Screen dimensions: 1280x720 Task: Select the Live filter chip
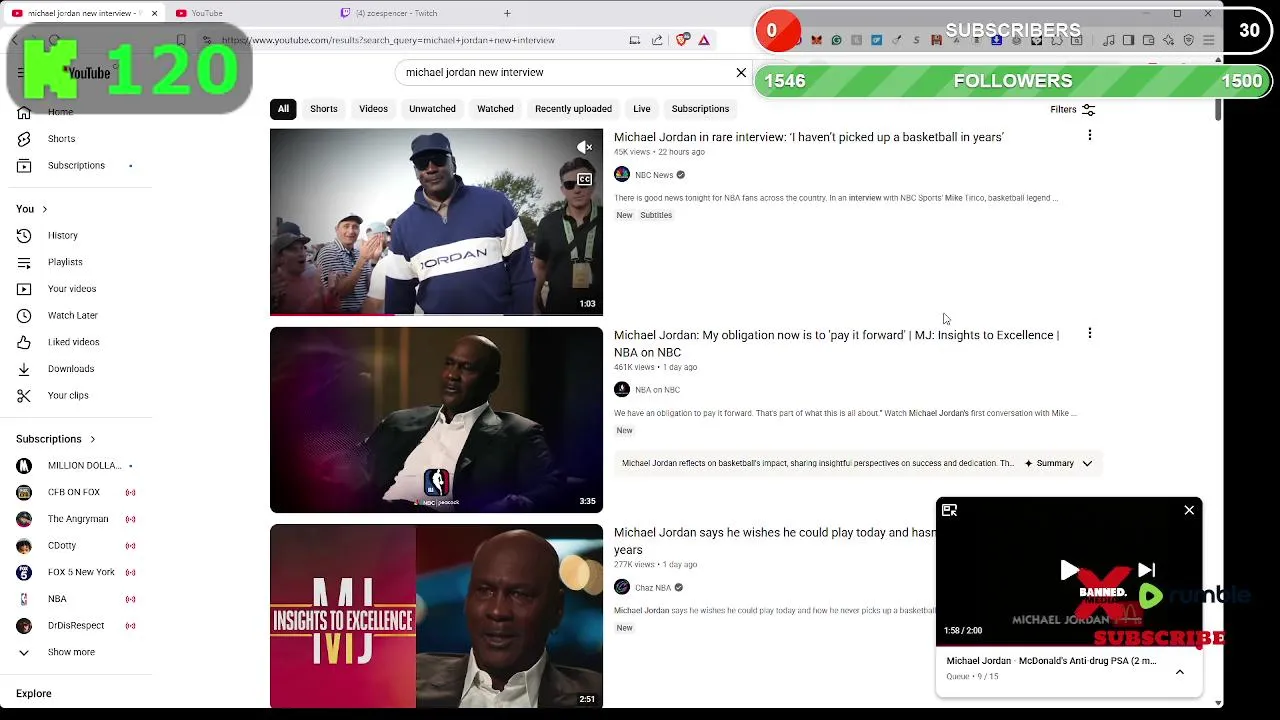[642, 109]
